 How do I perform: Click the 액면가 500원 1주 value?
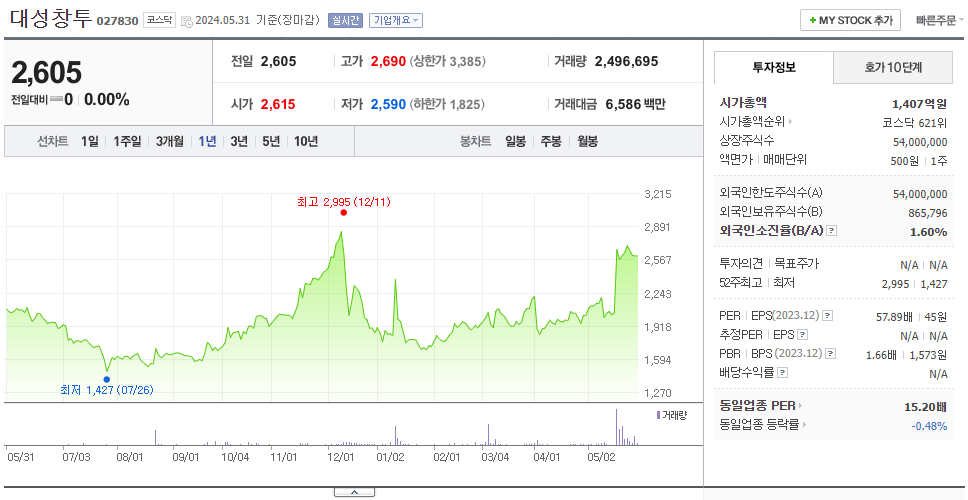pyautogui.click(x=920, y=160)
